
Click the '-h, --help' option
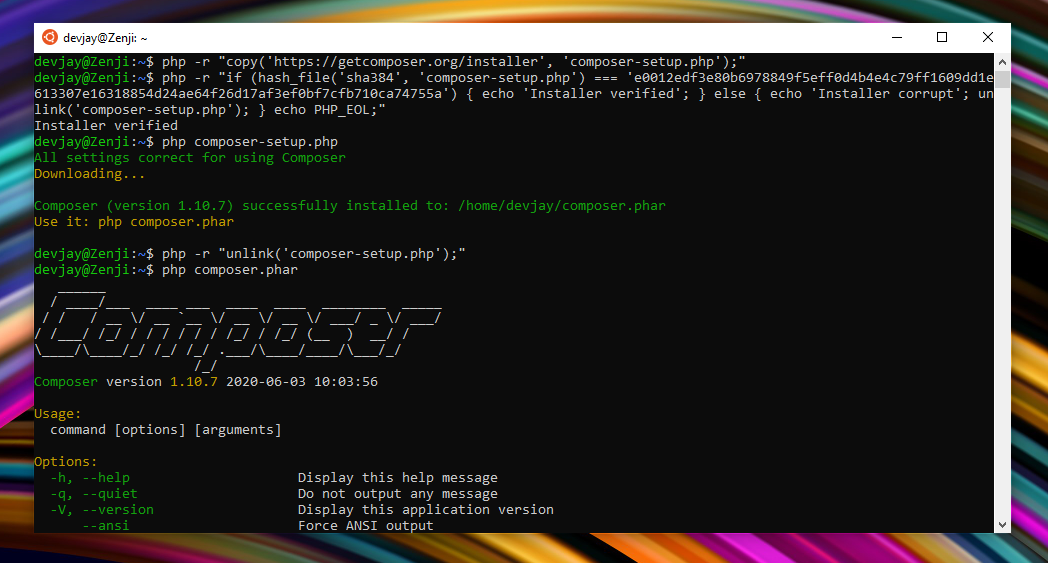coord(90,478)
